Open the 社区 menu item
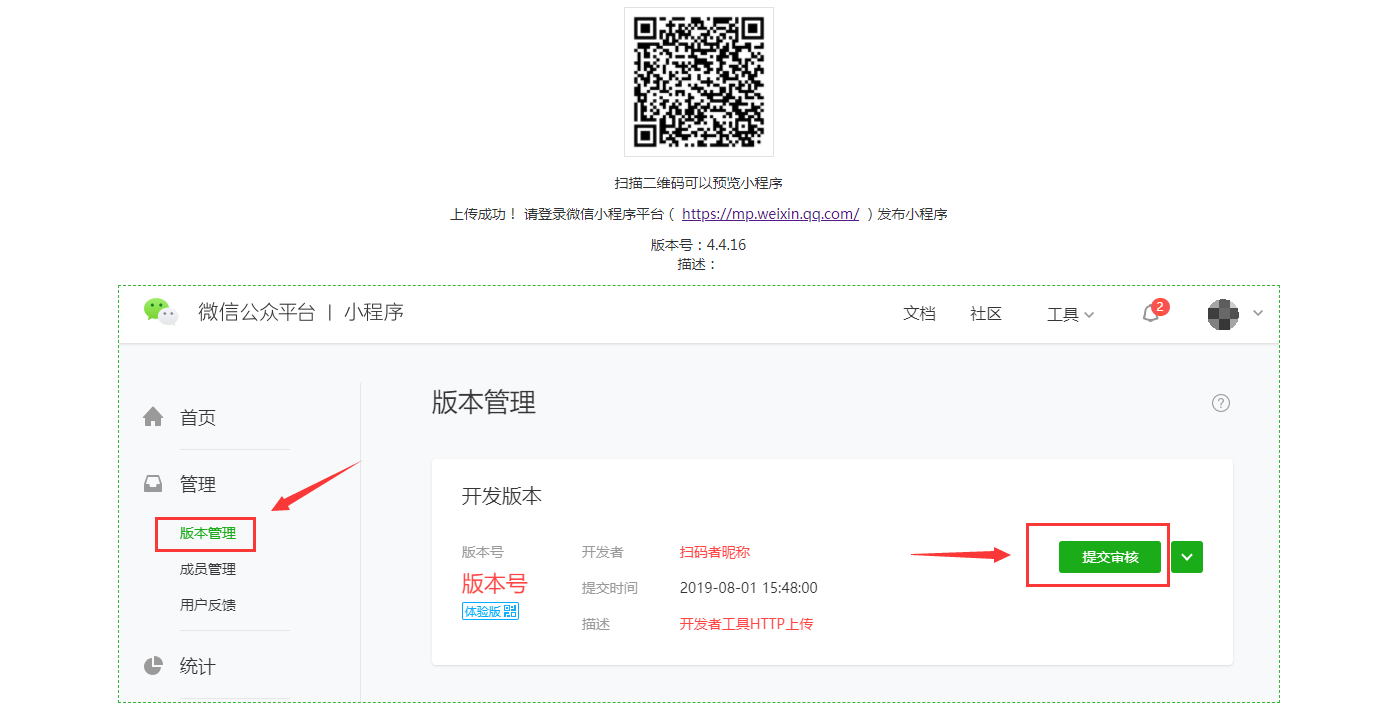The height and width of the screenshot is (721, 1387). tap(986, 313)
